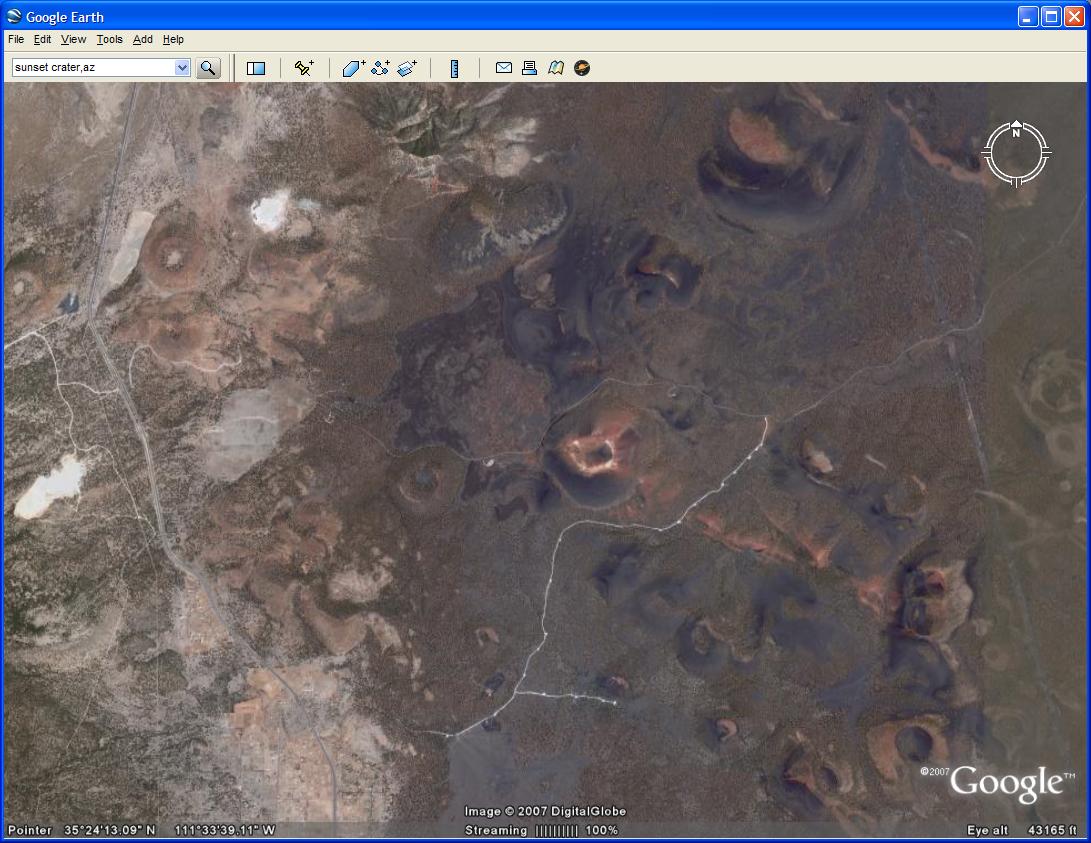Click the 'sunset crater,az' search field
Image resolution: width=1091 pixels, height=843 pixels.
pos(92,68)
